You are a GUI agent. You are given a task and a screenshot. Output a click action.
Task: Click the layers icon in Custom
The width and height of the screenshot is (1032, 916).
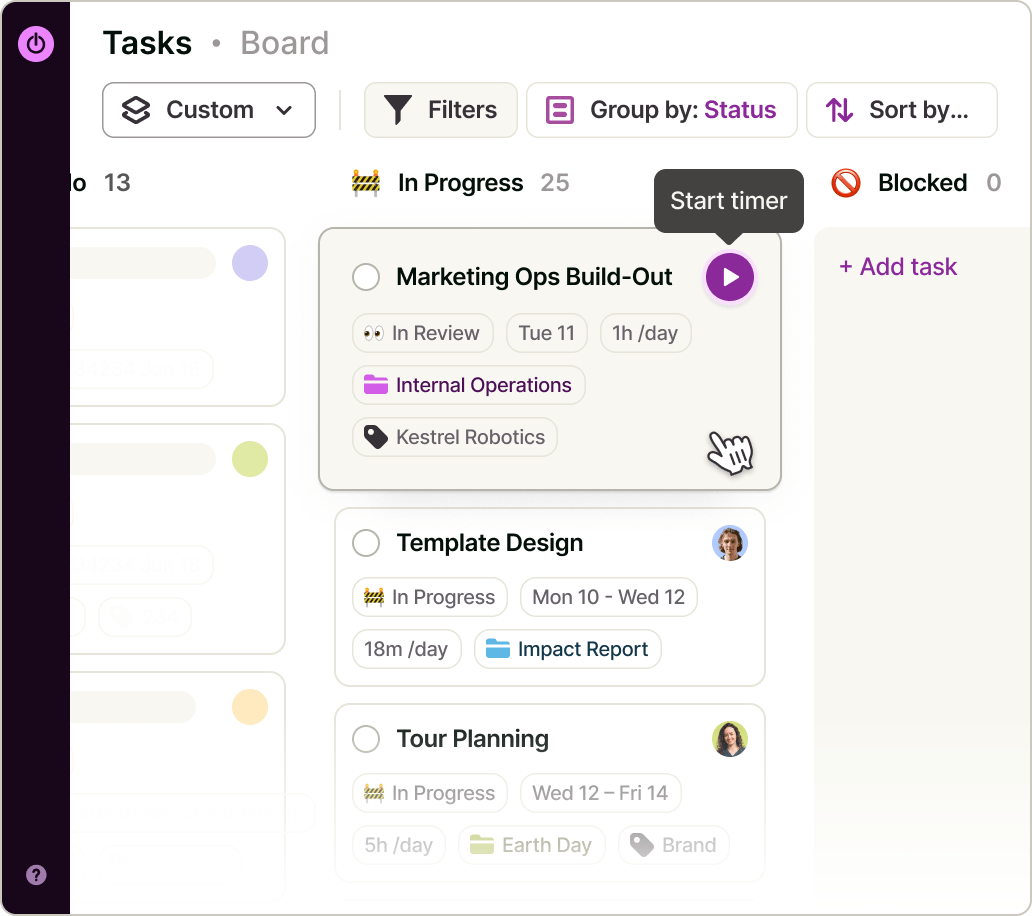coord(136,110)
